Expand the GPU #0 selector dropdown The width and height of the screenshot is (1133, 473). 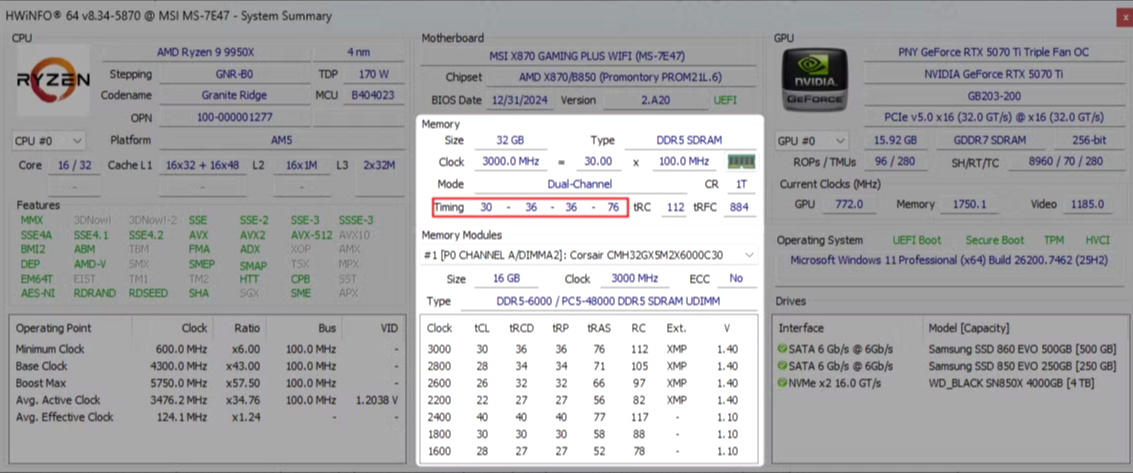click(811, 141)
